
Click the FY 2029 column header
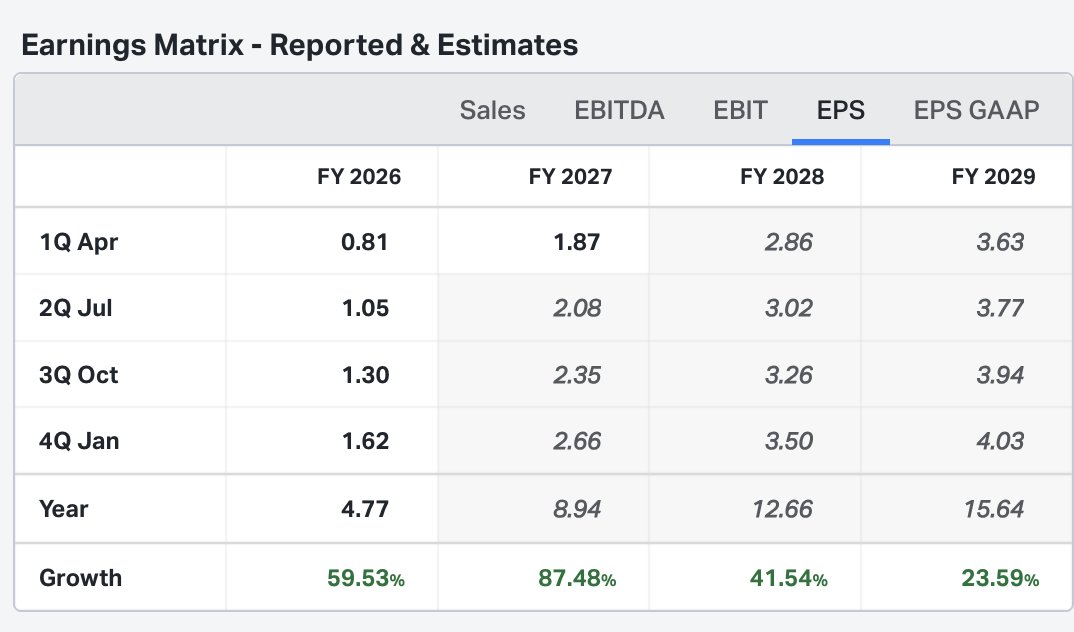[x=994, y=177]
